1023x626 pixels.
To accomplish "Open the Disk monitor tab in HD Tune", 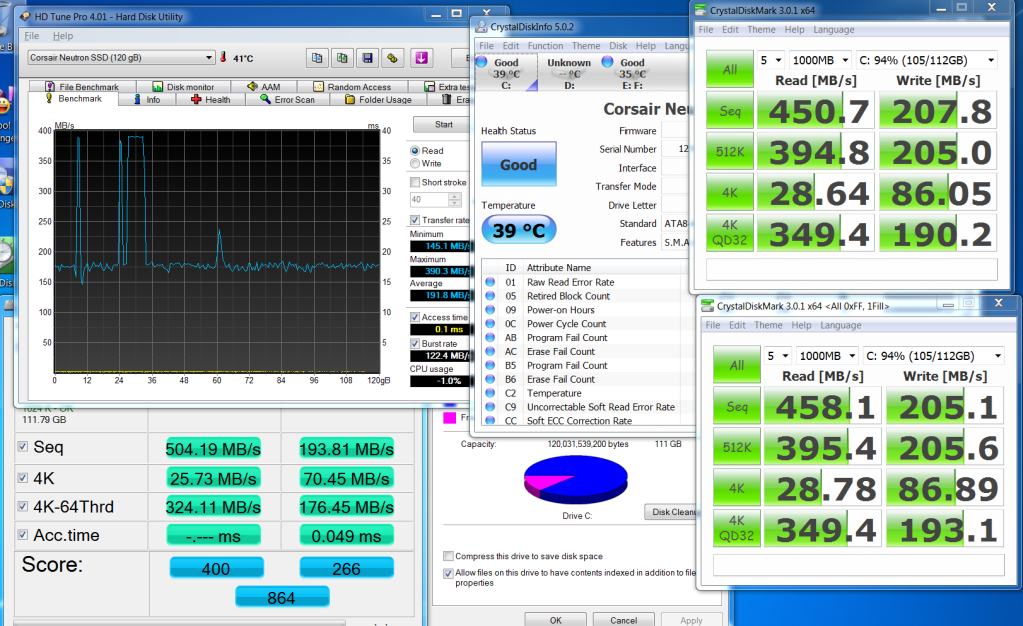I will 183,87.
